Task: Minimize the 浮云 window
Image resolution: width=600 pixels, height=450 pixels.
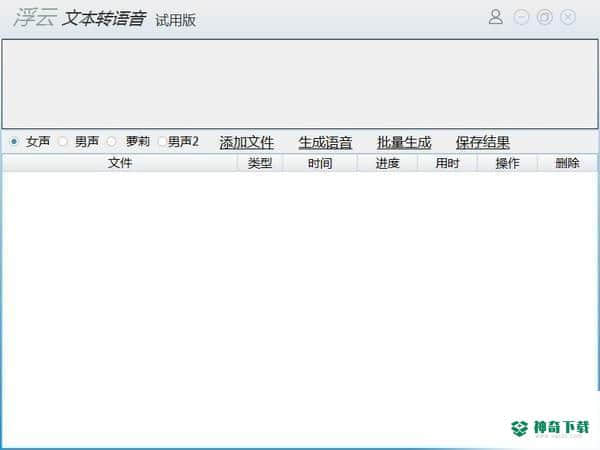Action: pos(521,17)
